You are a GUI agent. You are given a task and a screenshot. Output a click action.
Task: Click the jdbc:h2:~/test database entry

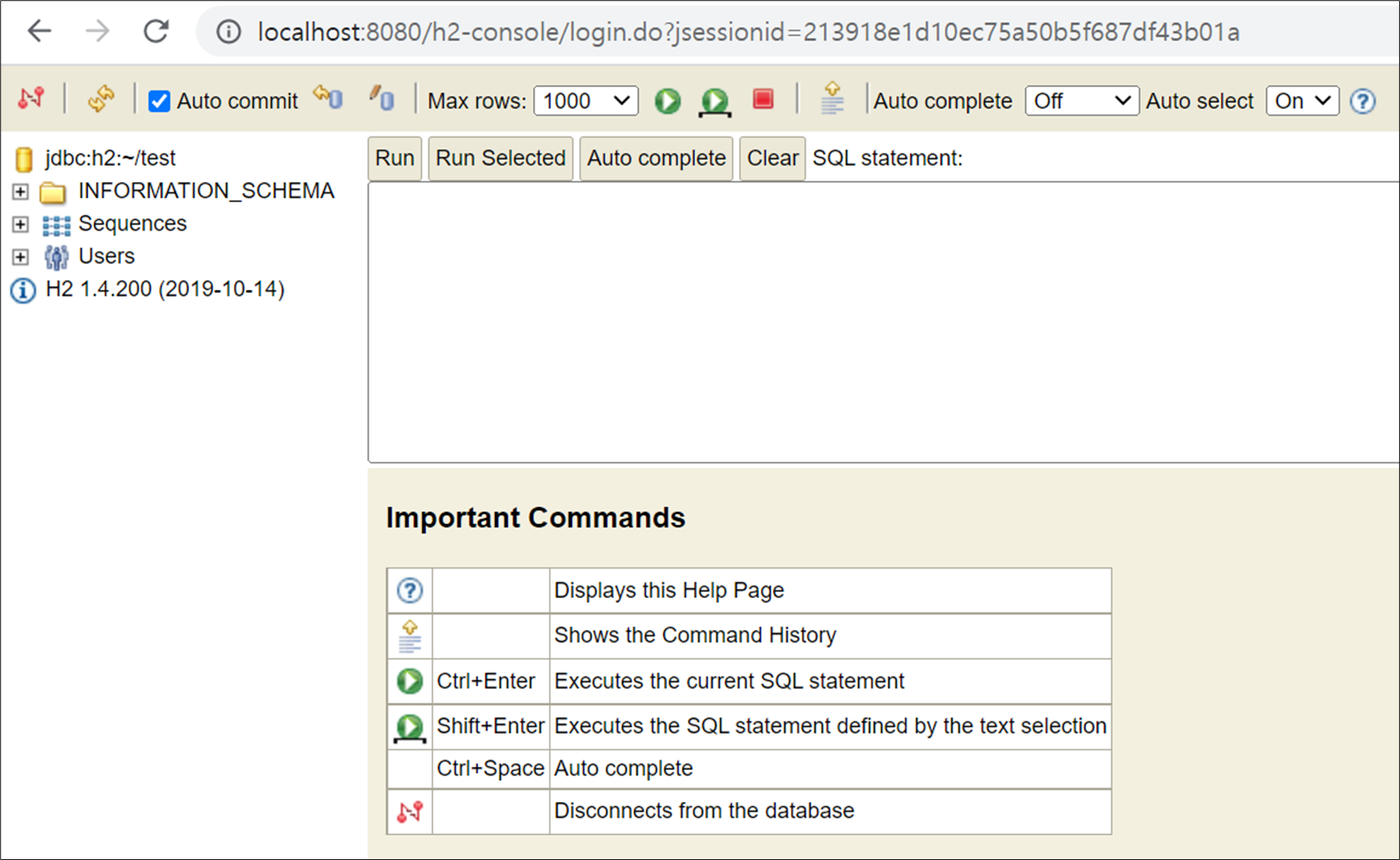[111, 158]
